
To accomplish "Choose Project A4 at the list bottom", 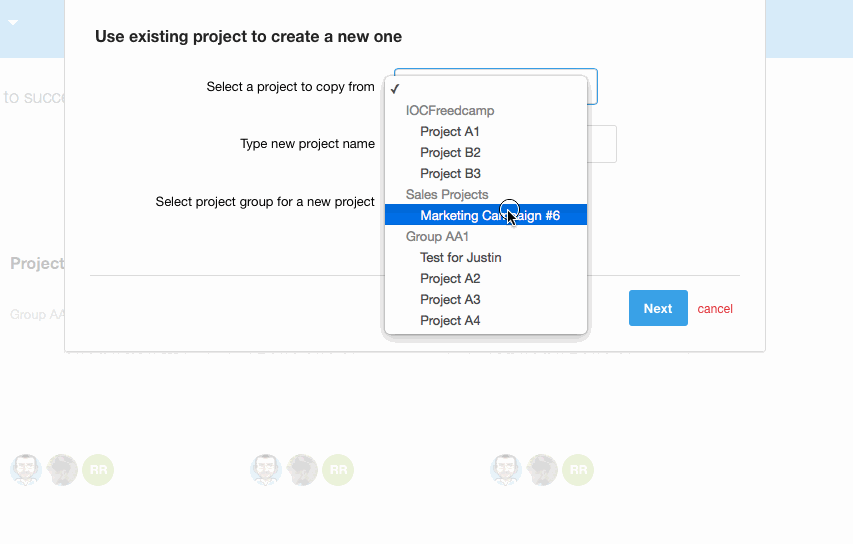I will 485,320.
